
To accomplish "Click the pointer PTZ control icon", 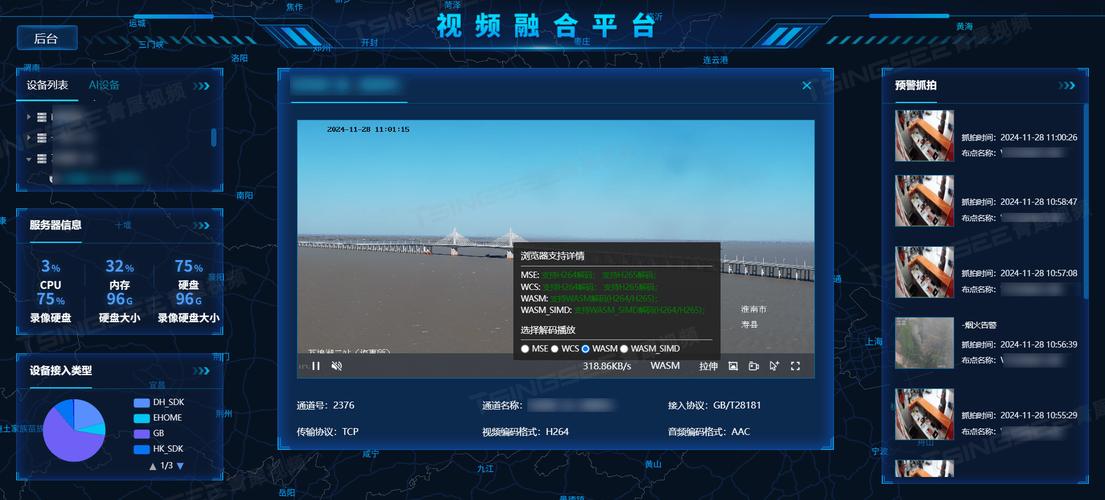I will pos(774,365).
